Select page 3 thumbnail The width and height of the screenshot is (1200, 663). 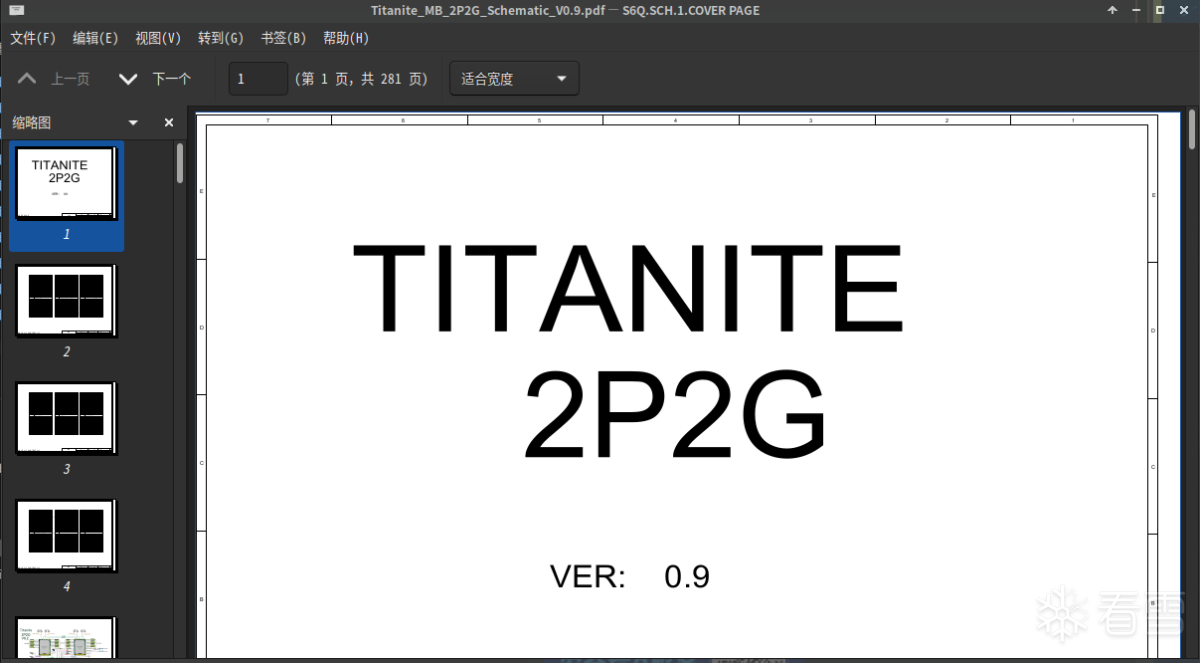pyautogui.click(x=67, y=418)
